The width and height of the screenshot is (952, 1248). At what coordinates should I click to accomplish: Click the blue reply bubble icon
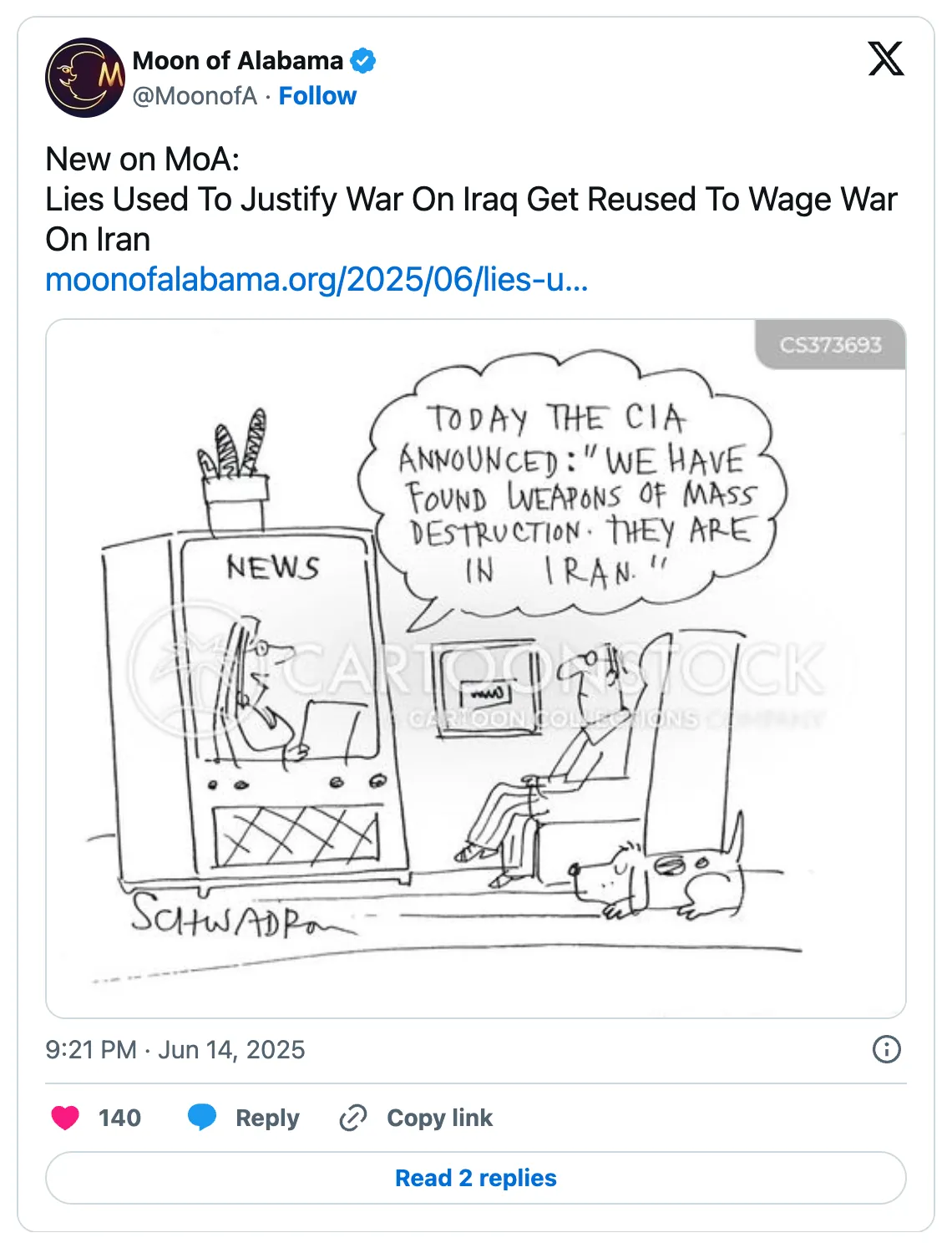202,1118
